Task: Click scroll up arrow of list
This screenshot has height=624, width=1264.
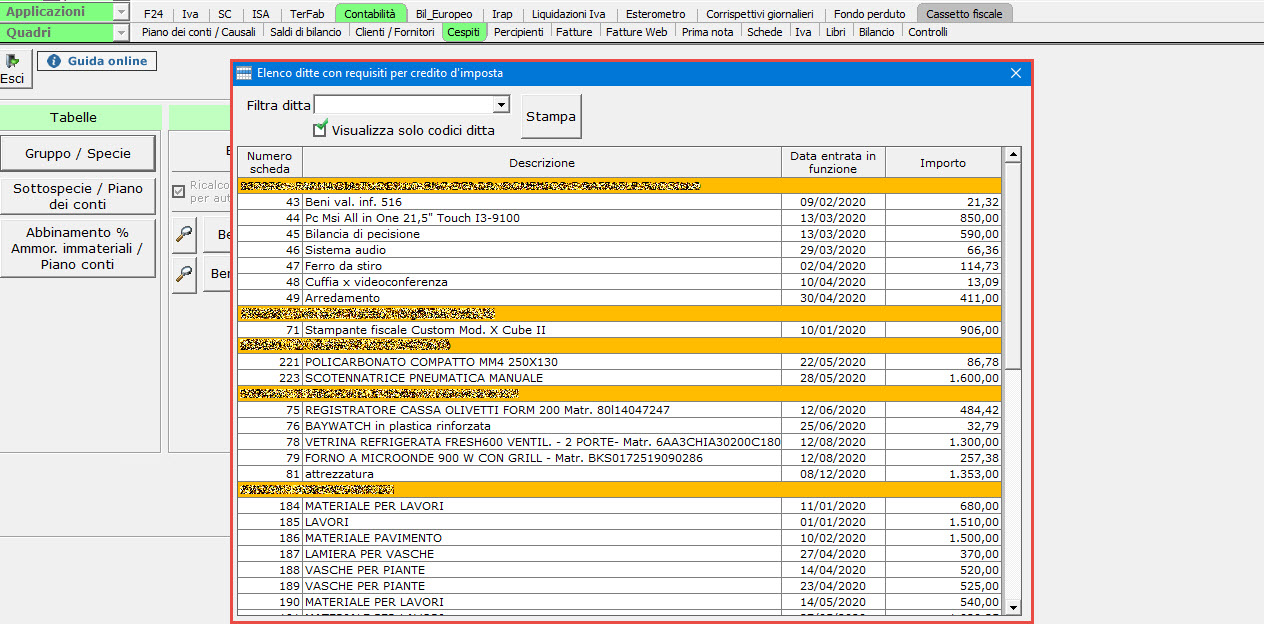Action: click(x=1013, y=155)
